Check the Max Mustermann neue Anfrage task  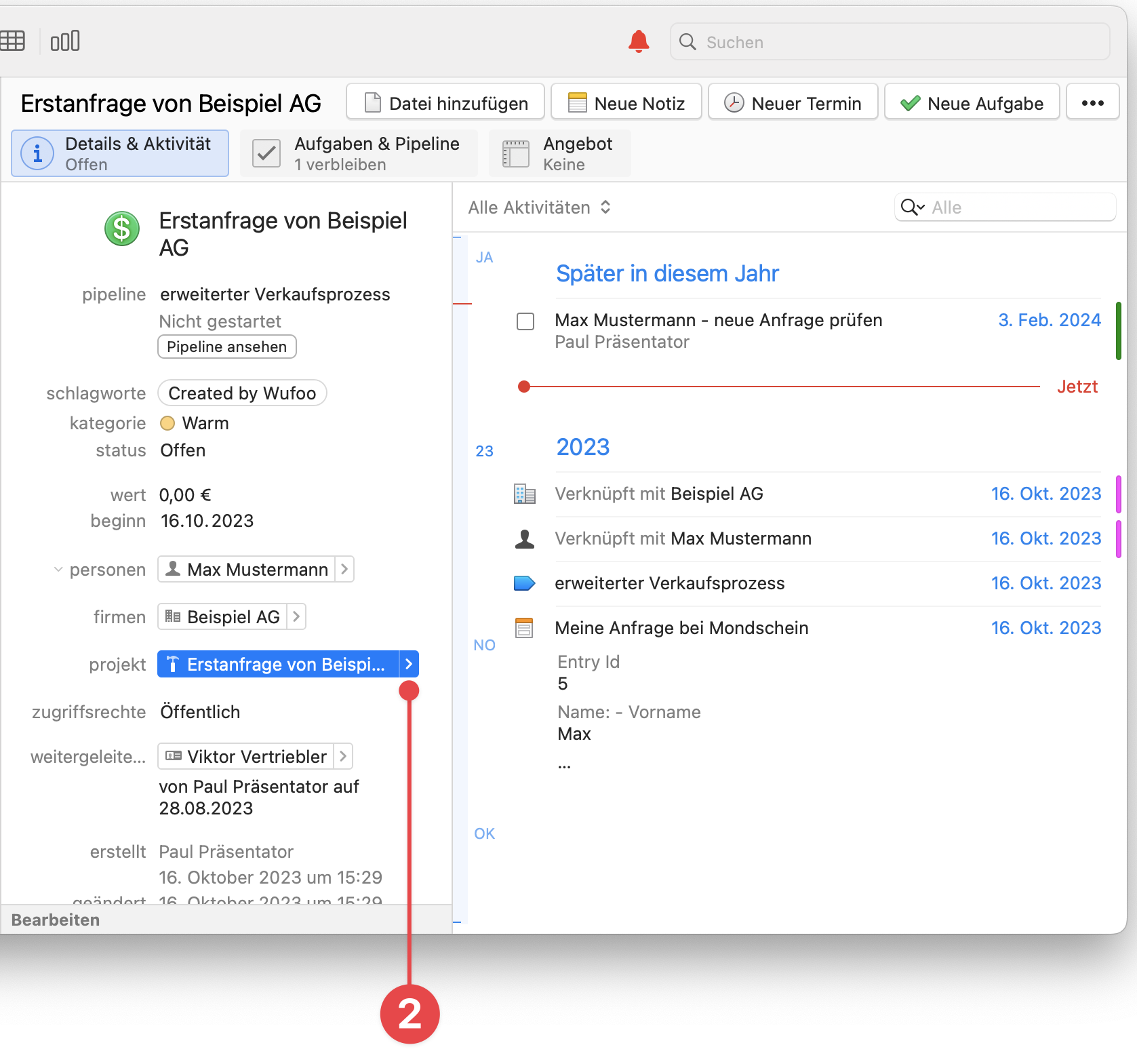tap(525, 321)
